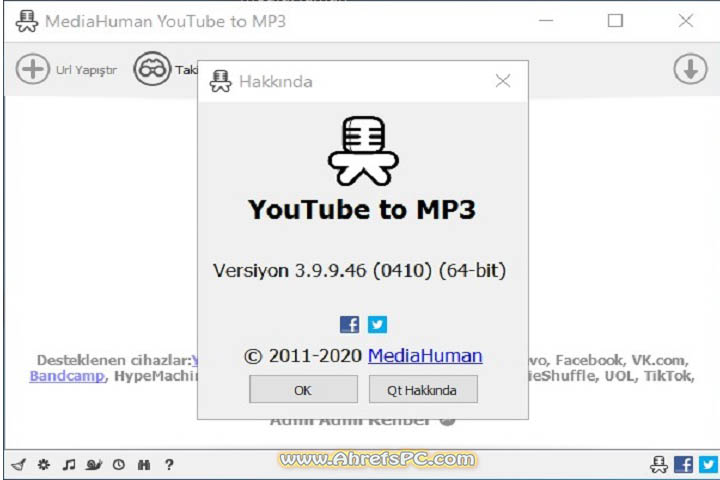Click the music note icon in bottom bar
The image size is (720, 480).
pyautogui.click(x=69, y=464)
